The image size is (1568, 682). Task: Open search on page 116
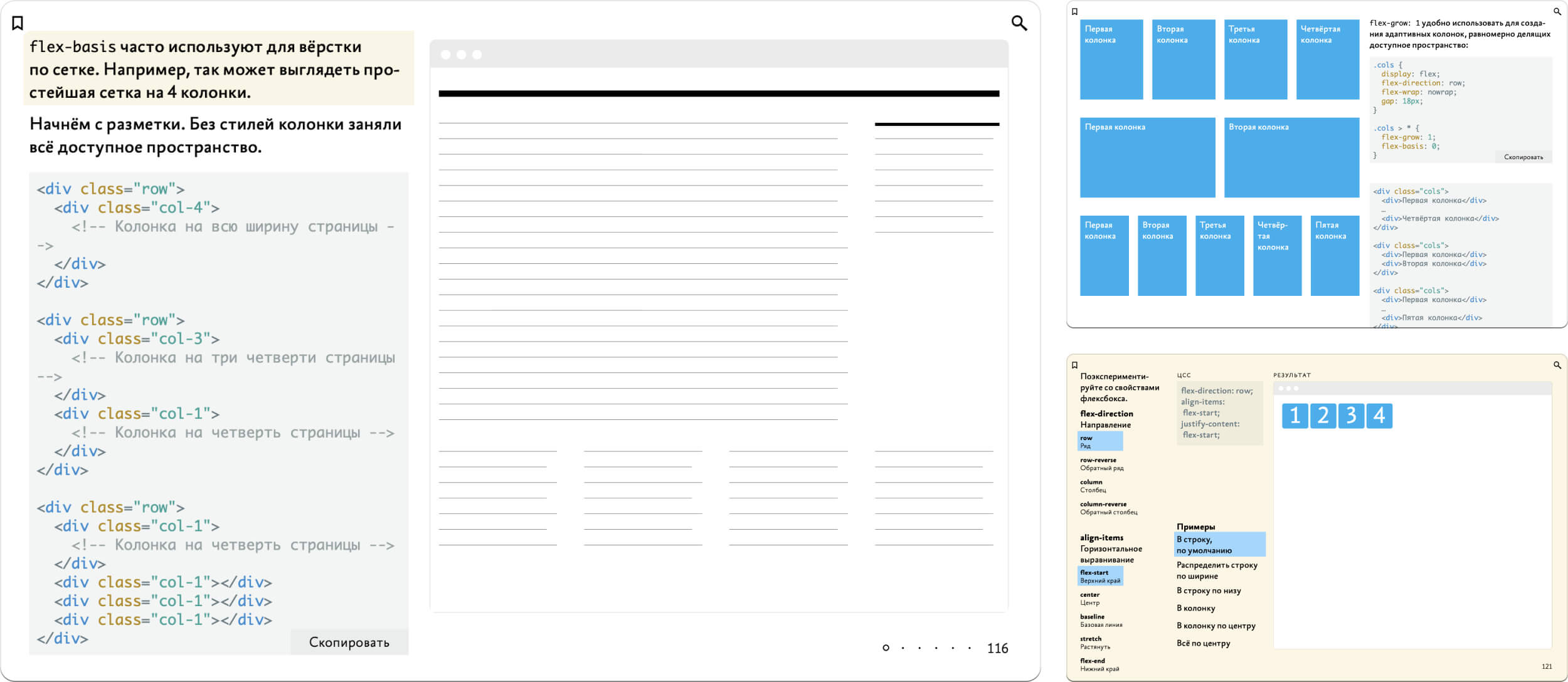(1019, 23)
